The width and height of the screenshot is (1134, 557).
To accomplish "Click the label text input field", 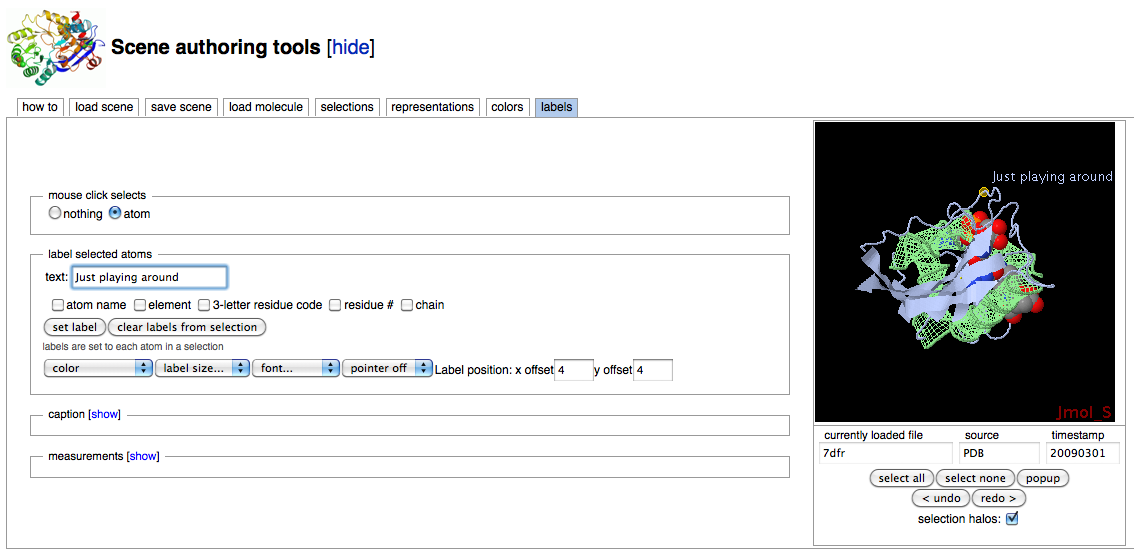I will (149, 277).
